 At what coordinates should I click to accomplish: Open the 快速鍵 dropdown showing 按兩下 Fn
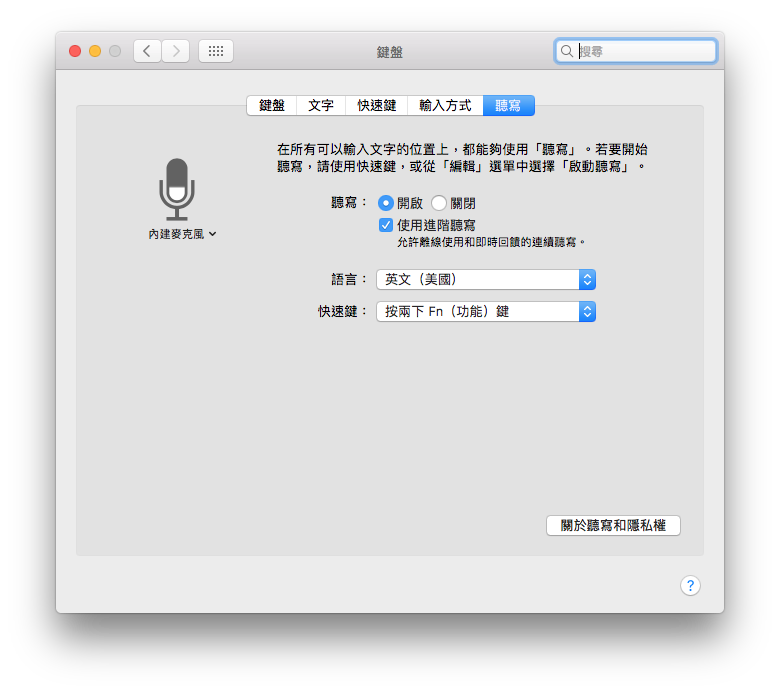pyautogui.click(x=486, y=311)
